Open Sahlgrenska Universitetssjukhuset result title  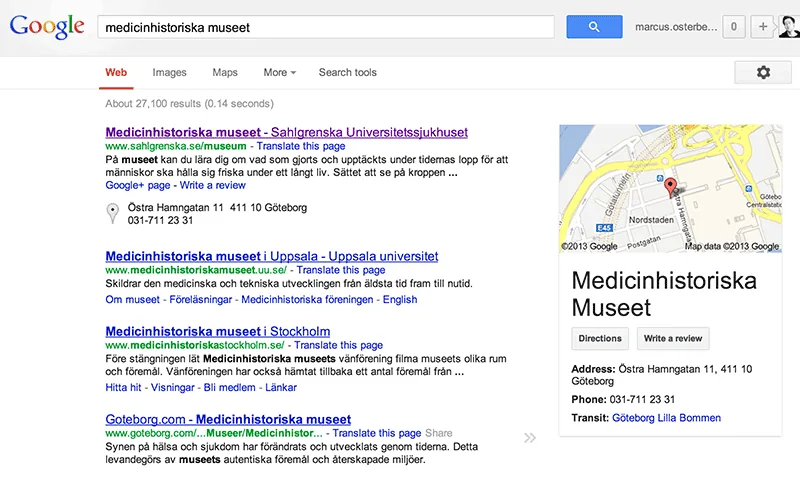tap(287, 132)
